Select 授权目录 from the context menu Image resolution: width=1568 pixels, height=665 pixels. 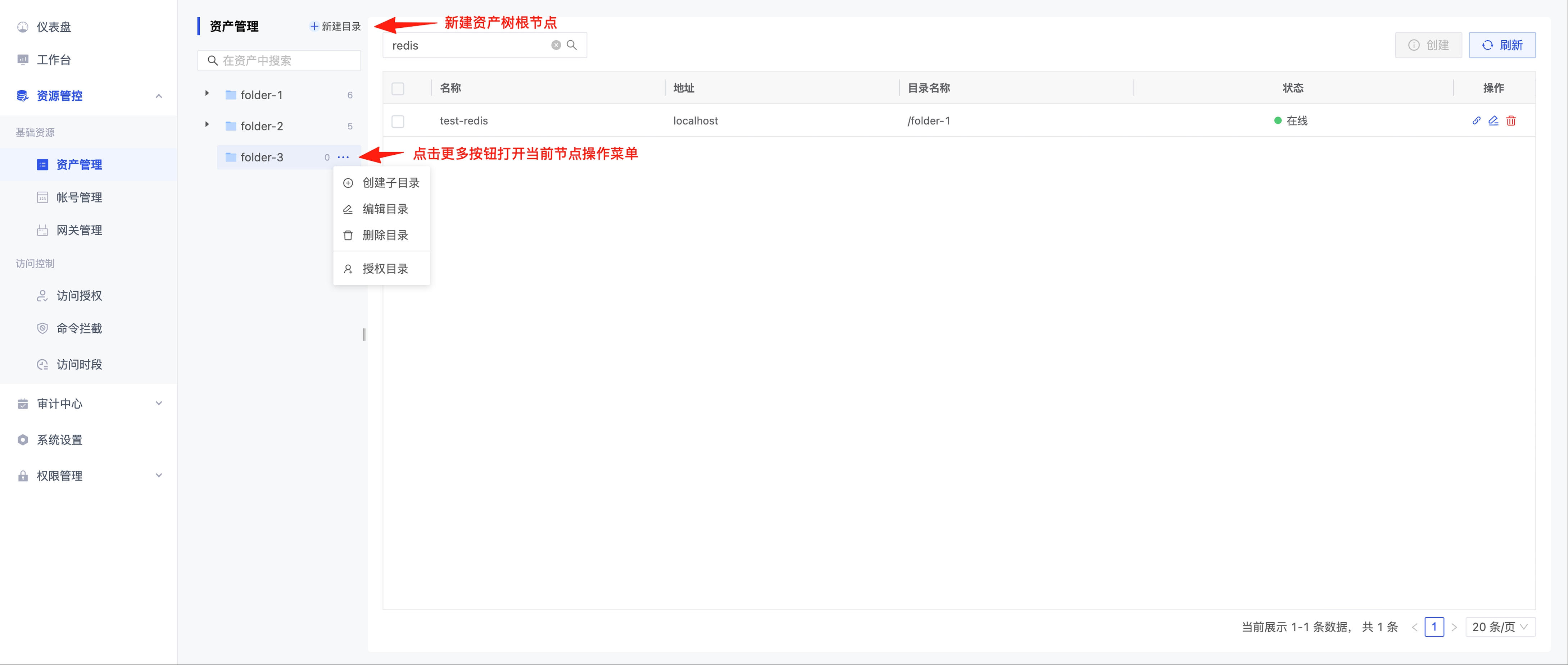(382, 268)
